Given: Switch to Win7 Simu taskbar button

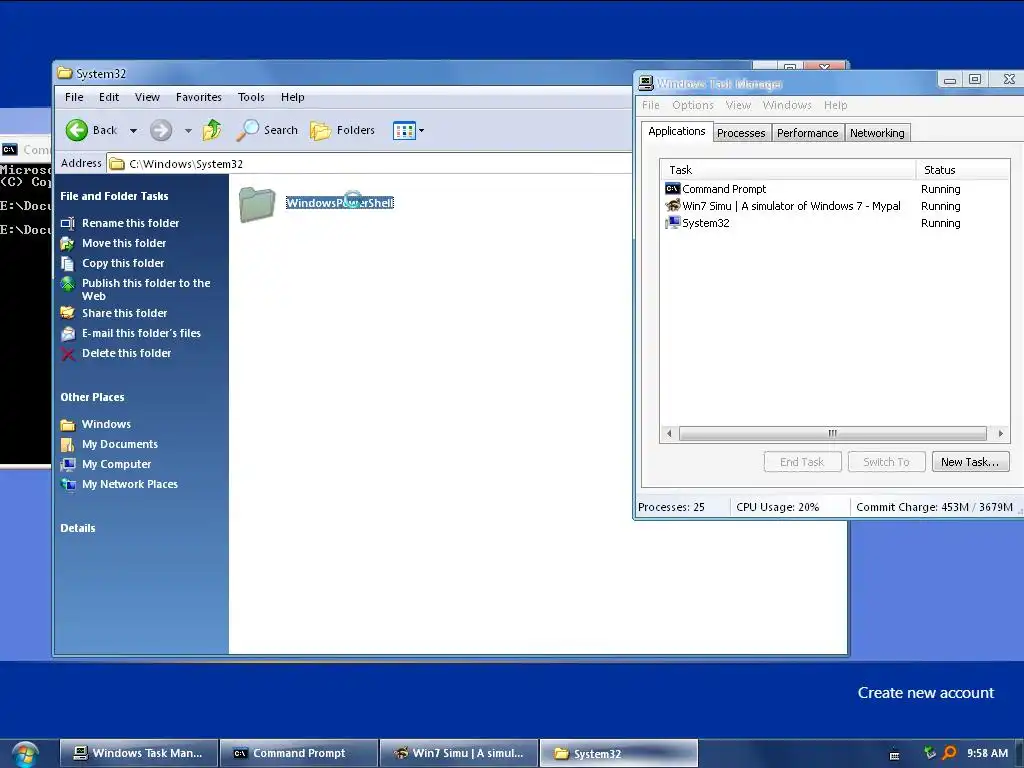Looking at the screenshot, I should (459, 753).
